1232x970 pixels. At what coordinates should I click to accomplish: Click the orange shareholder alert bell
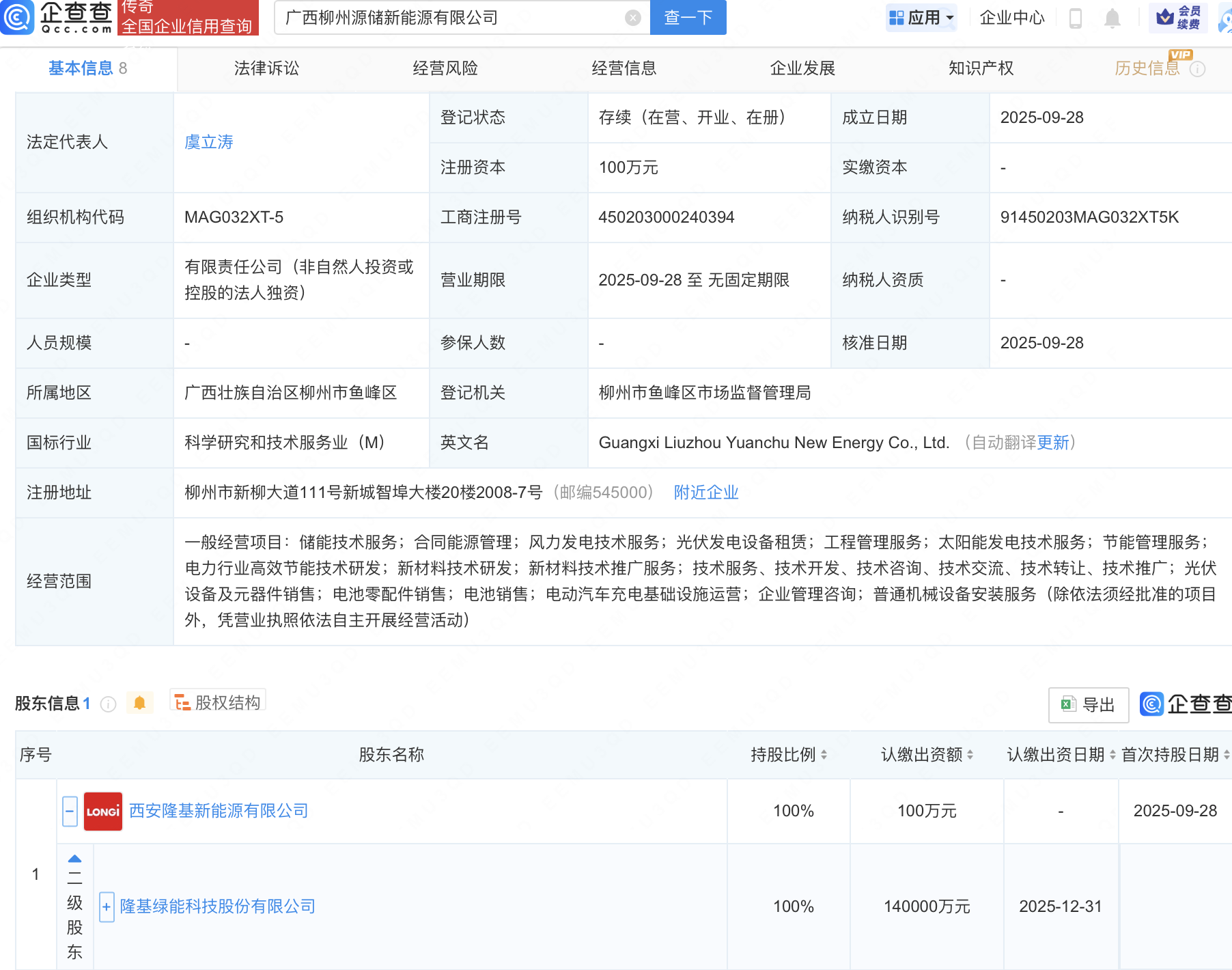139,703
